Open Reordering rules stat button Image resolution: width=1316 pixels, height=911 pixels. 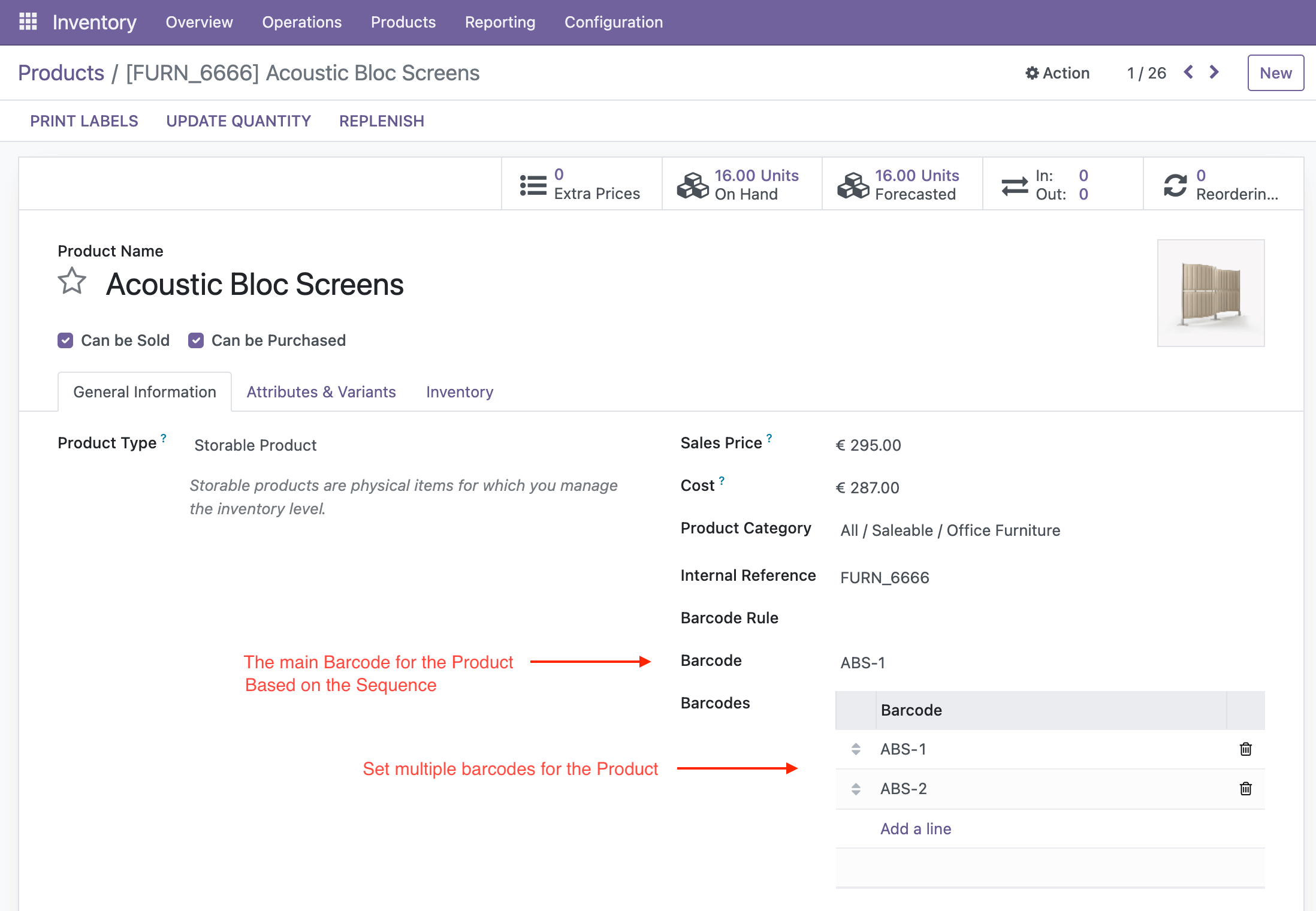point(1223,185)
